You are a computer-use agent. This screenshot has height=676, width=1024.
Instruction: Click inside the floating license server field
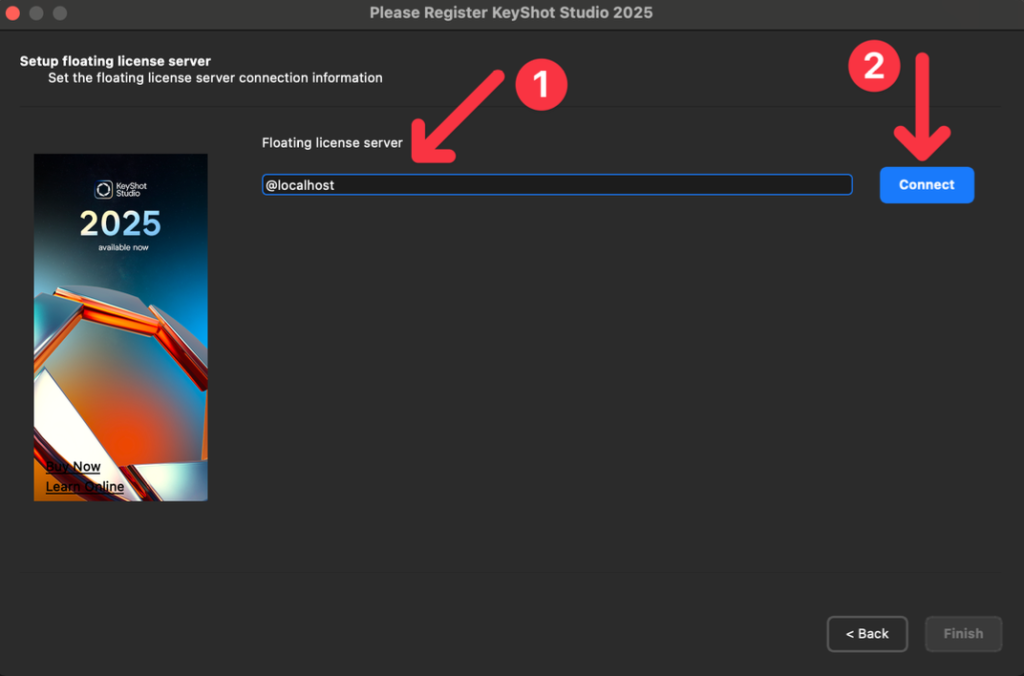[x=557, y=184]
